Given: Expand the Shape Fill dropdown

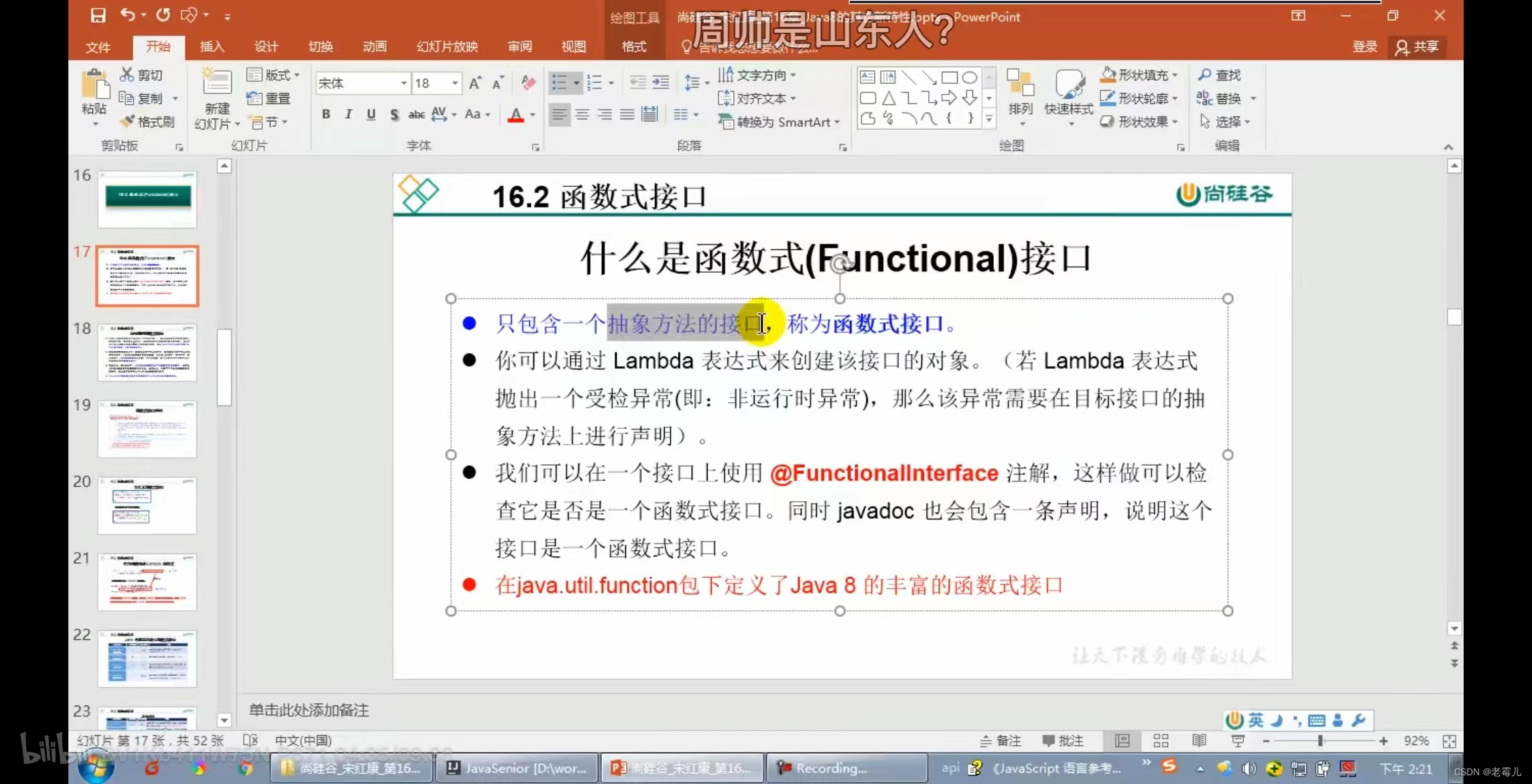Looking at the screenshot, I should [1175, 75].
